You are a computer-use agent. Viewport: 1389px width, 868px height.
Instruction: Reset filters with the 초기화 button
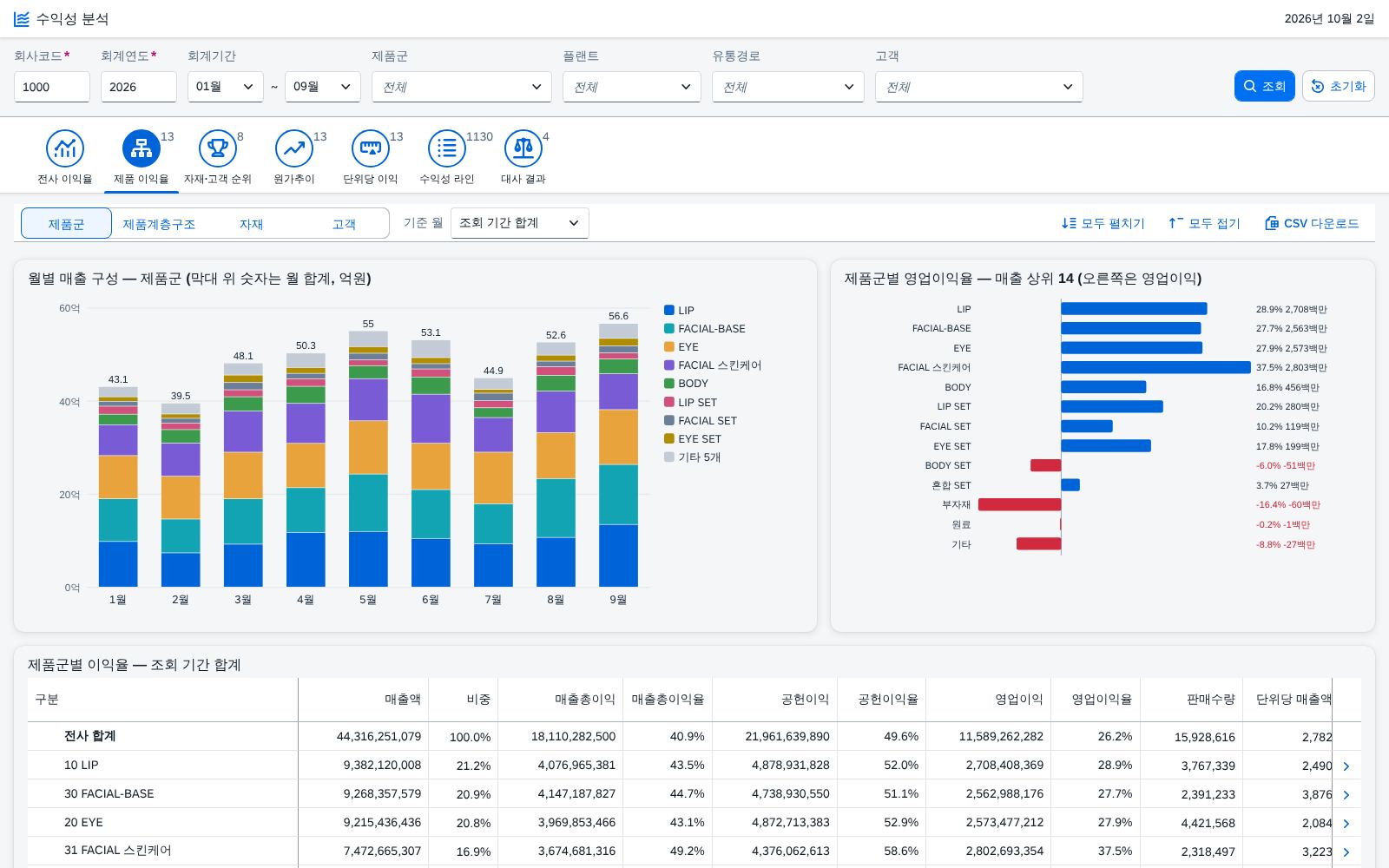click(1338, 86)
